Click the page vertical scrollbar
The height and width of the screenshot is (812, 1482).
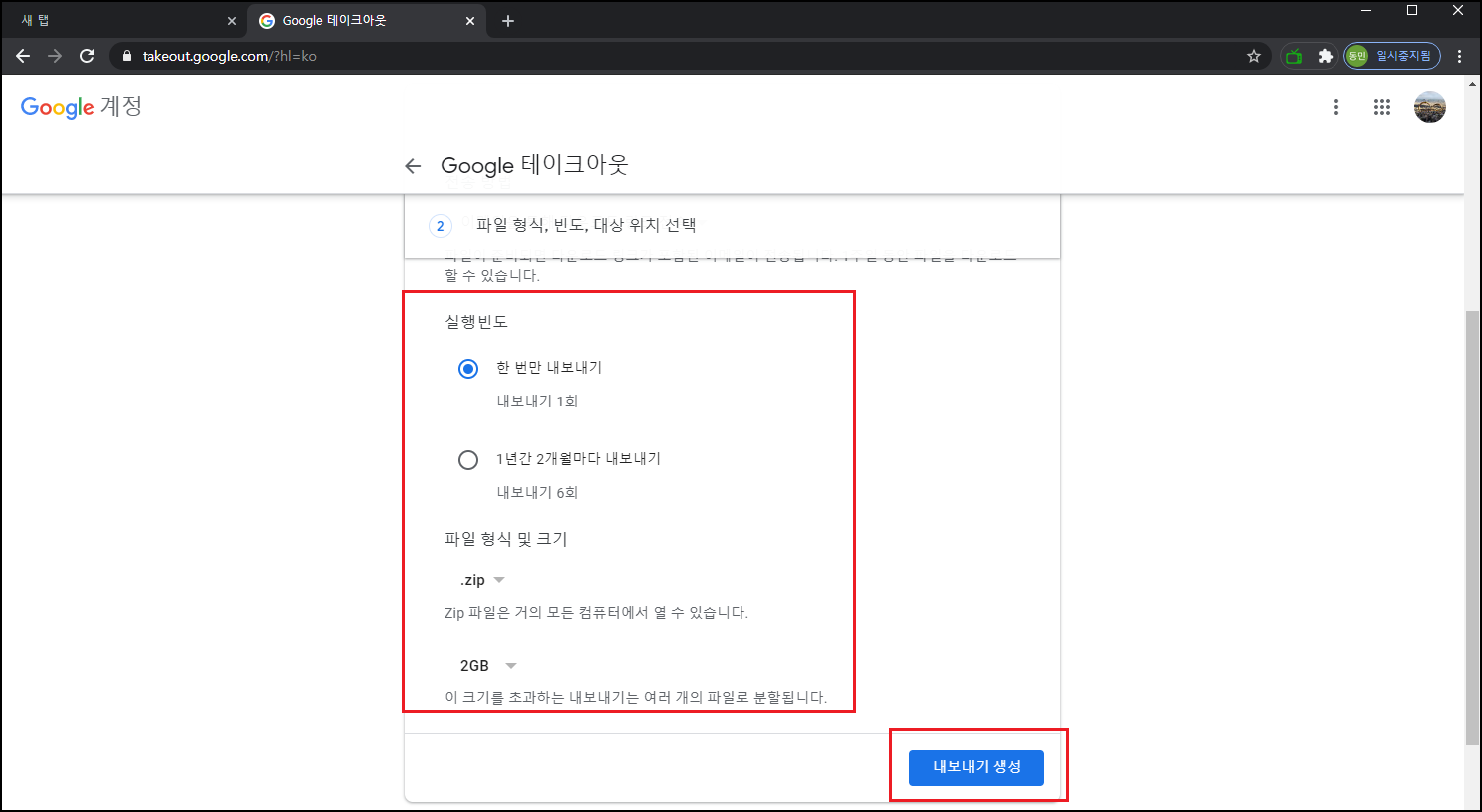pyautogui.click(x=1472, y=526)
